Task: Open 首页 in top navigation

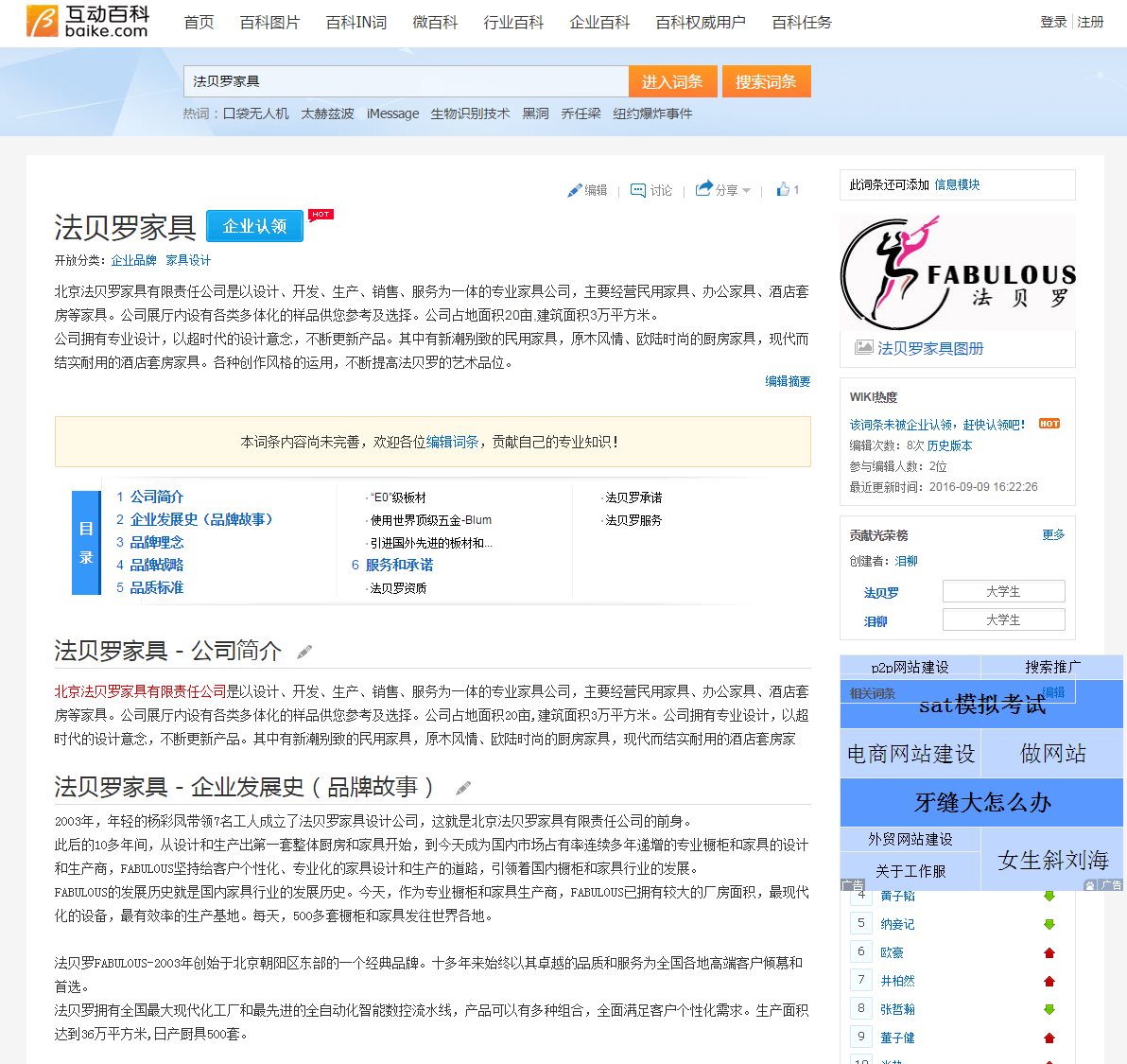Action: click(199, 23)
